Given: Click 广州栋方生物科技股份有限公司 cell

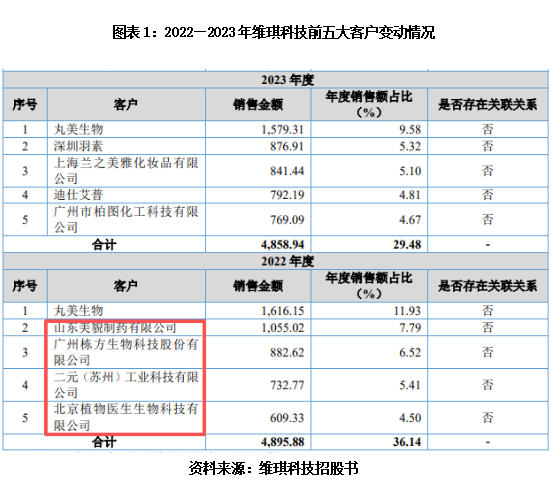Looking at the screenshot, I should pyautogui.click(x=126, y=352).
